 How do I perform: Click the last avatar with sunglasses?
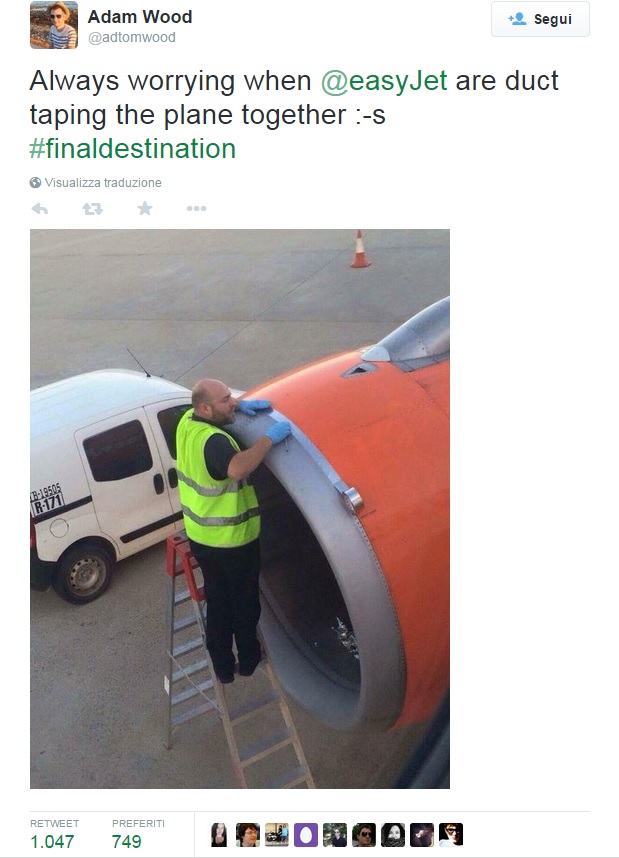451,835
